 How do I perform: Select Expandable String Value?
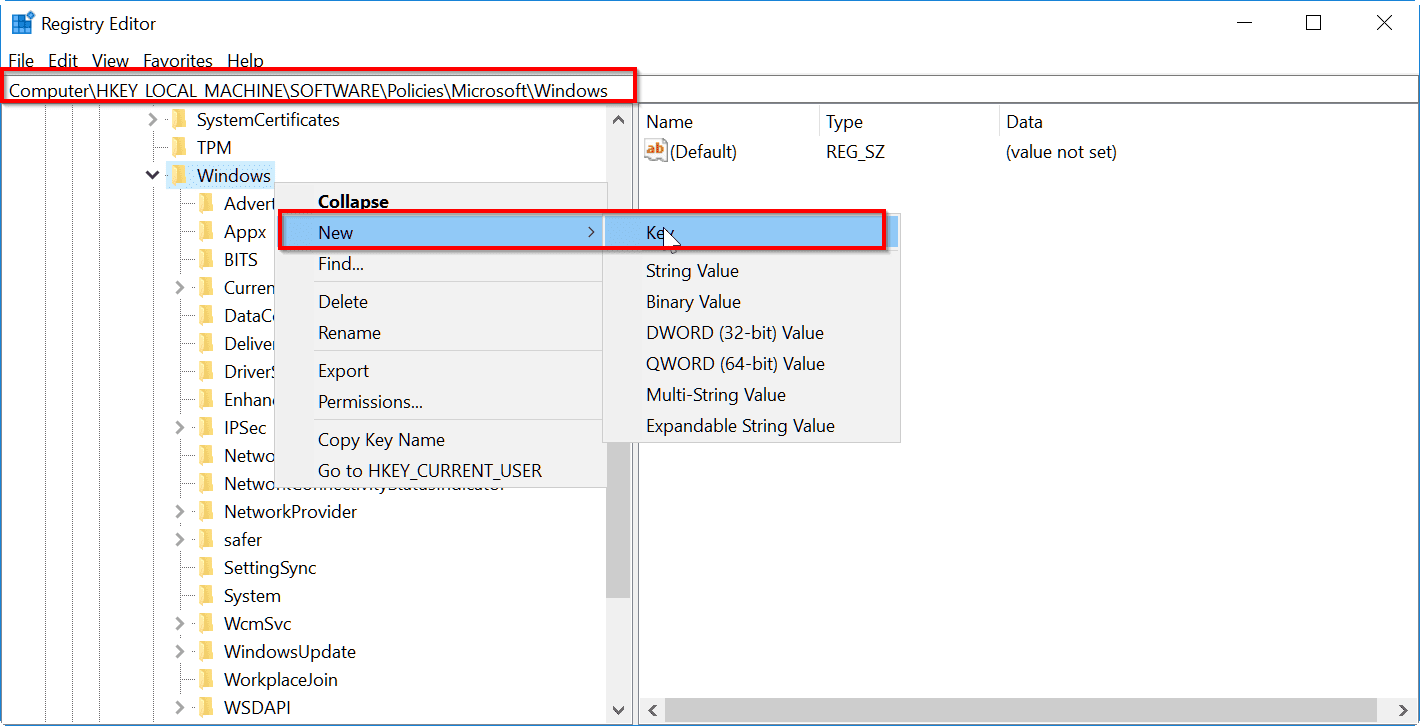click(751, 426)
